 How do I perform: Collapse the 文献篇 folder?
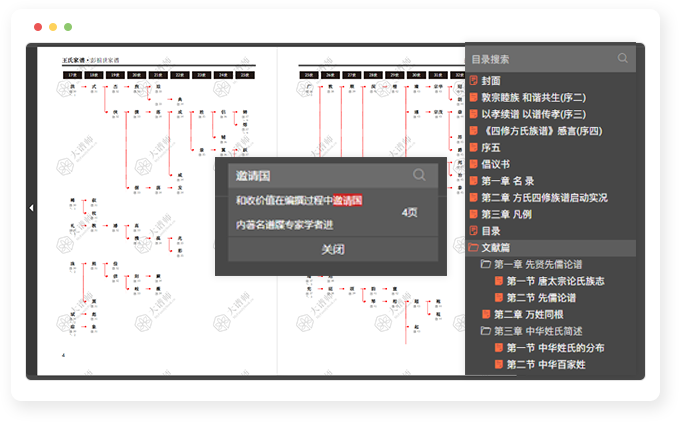point(474,248)
